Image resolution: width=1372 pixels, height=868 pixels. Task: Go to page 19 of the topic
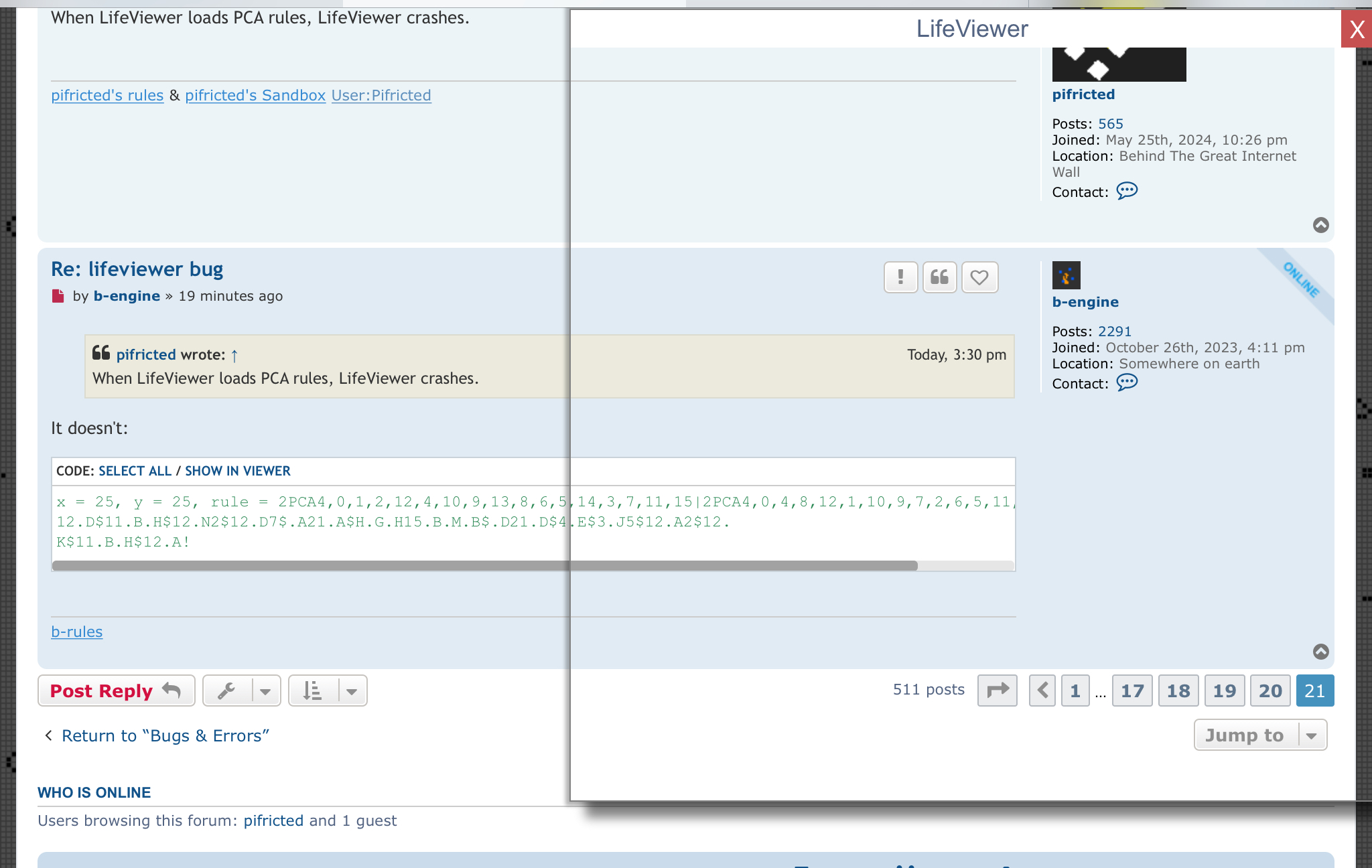tap(1225, 691)
